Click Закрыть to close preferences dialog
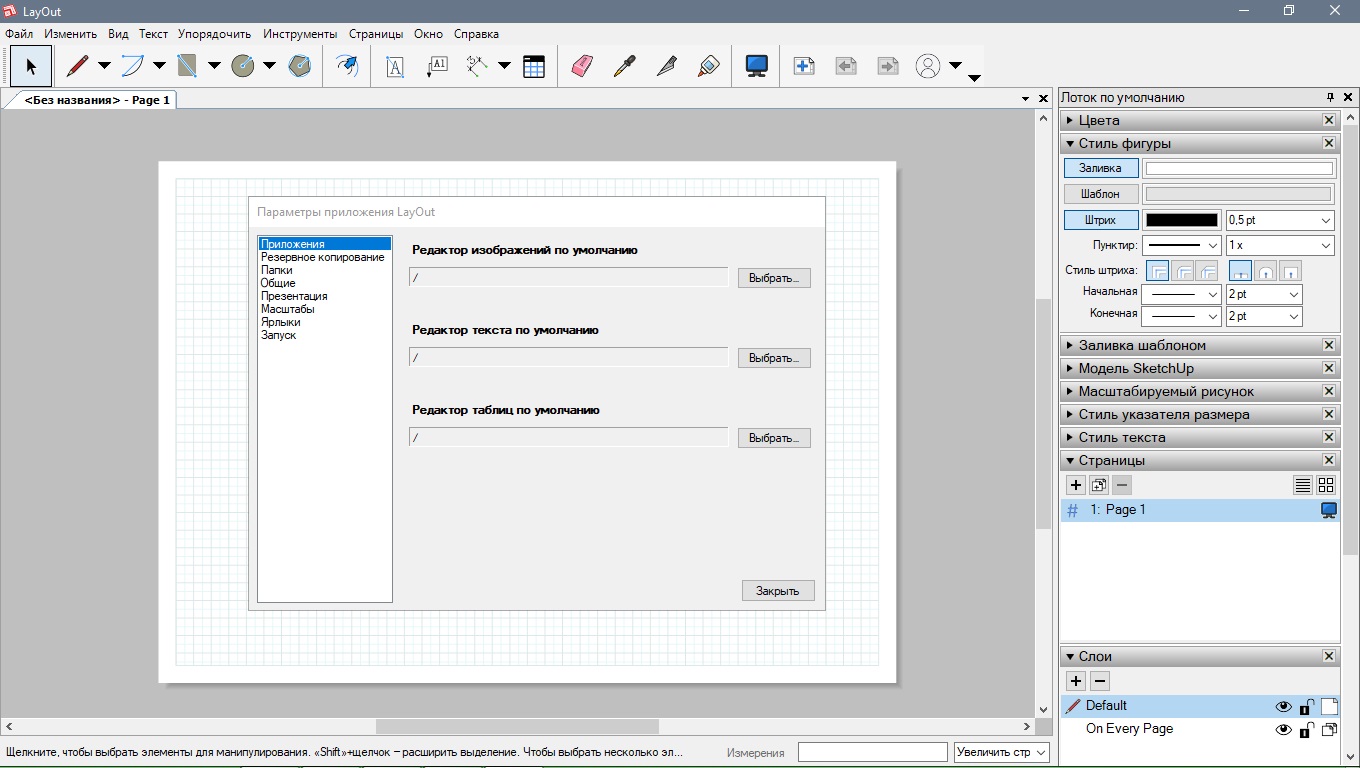The height and width of the screenshot is (768, 1360). (777, 591)
